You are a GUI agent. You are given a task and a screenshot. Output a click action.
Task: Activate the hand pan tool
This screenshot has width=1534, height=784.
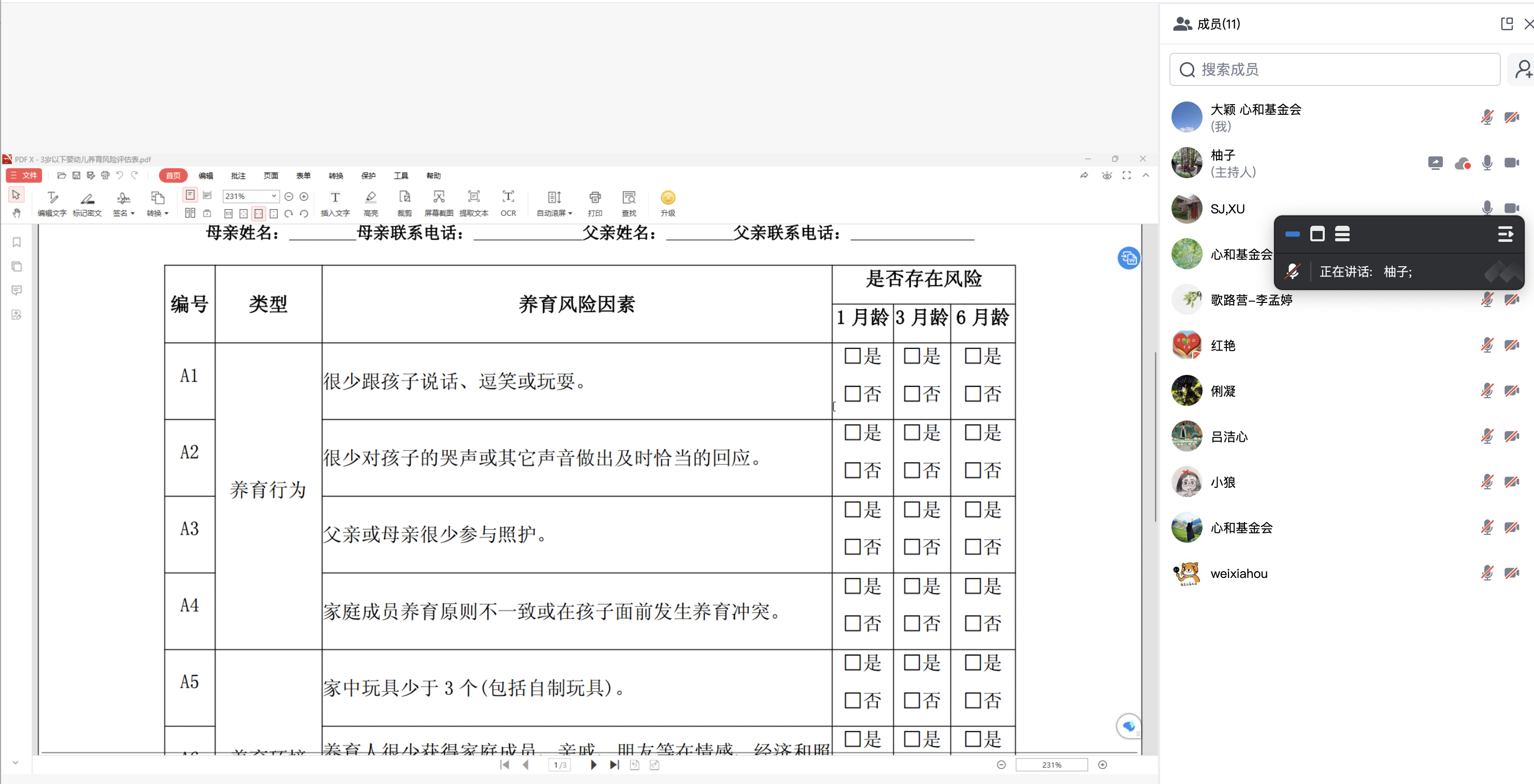[x=16, y=212]
